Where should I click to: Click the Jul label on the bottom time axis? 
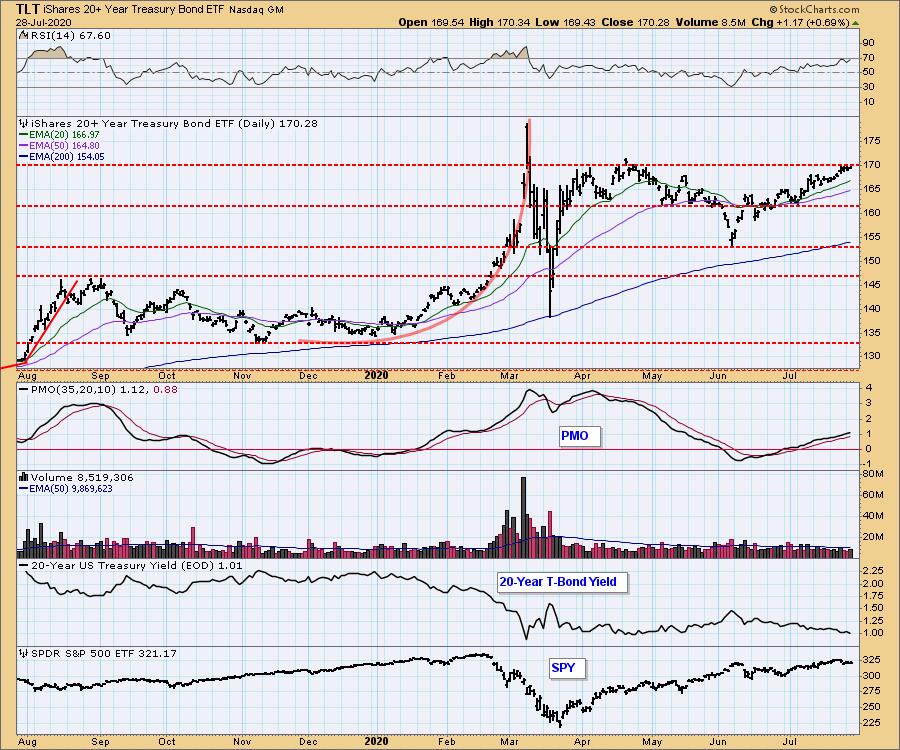pyautogui.click(x=790, y=741)
